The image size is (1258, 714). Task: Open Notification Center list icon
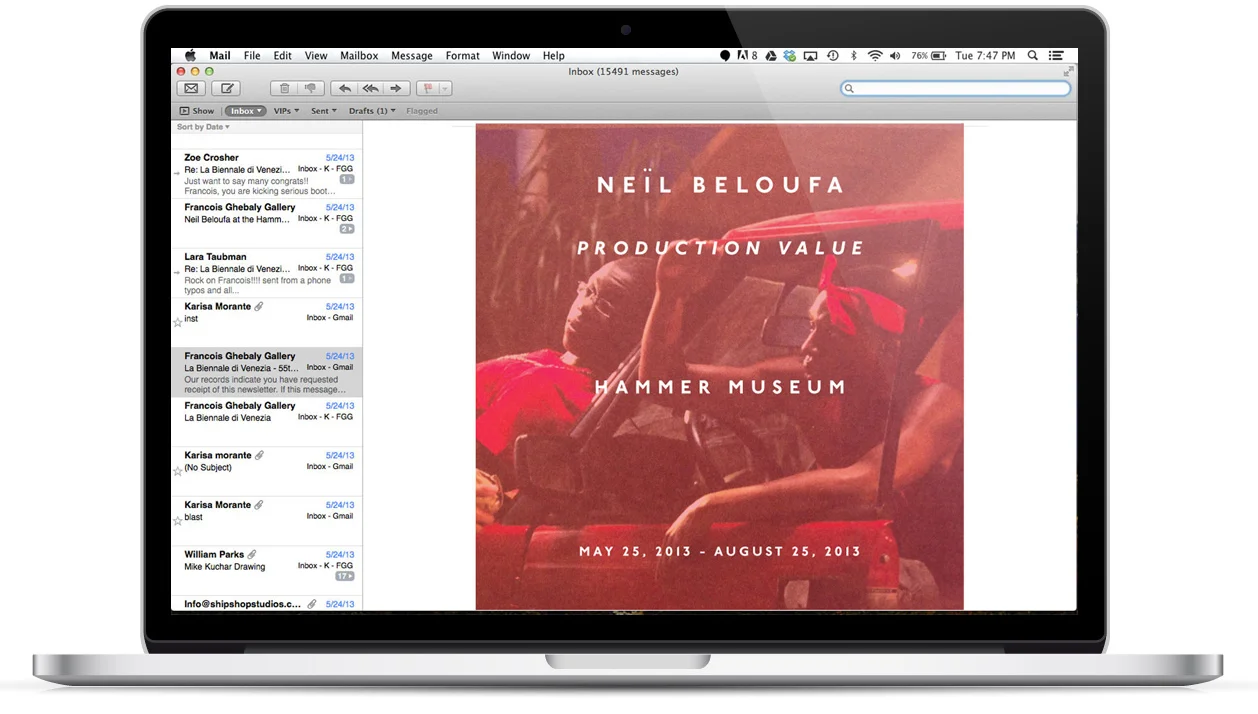[1056, 56]
